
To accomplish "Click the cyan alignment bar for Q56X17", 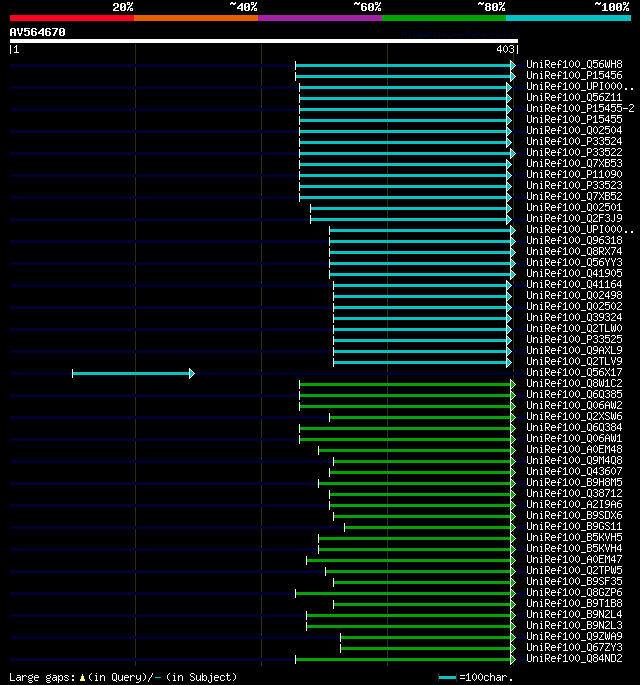I will [131, 374].
